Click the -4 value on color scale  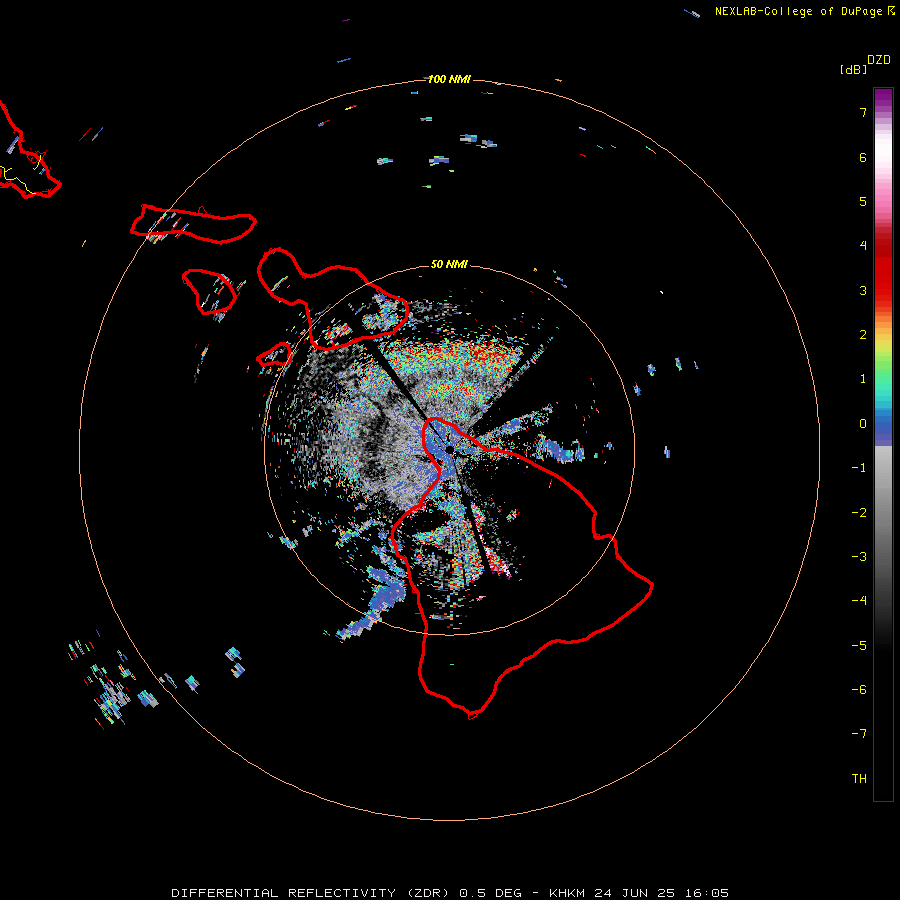click(859, 601)
